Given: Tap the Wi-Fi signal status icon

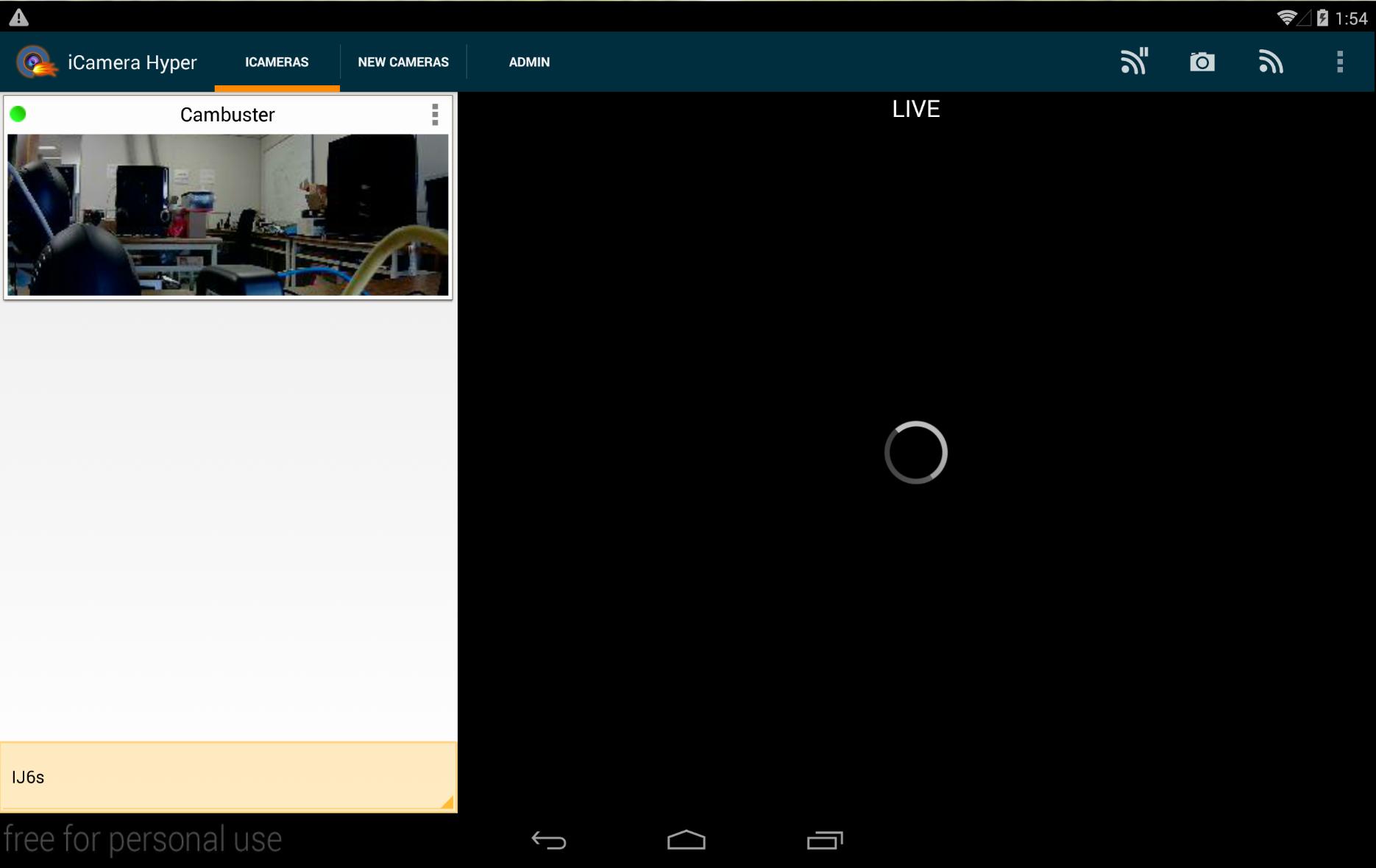Looking at the screenshot, I should click(1286, 18).
